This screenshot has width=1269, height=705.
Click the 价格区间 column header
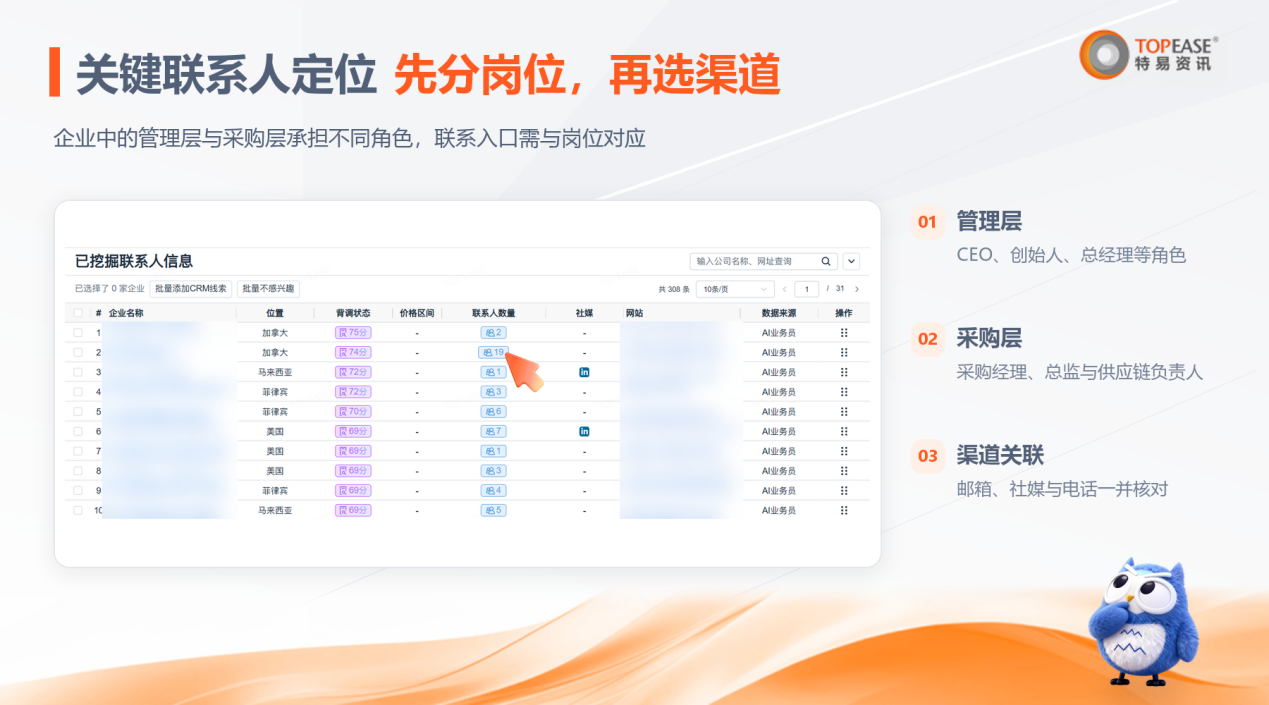pyautogui.click(x=416, y=313)
